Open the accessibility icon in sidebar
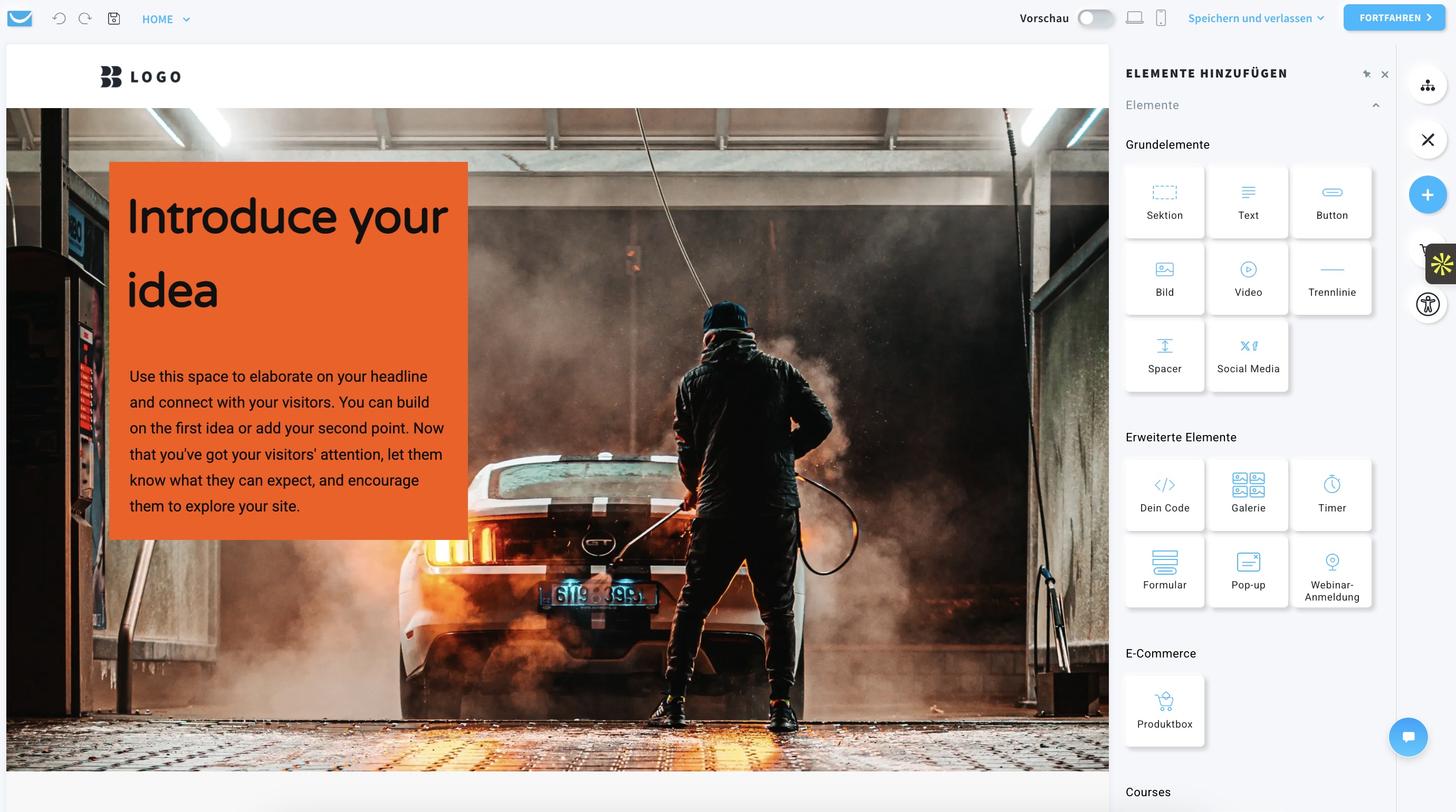The image size is (1456, 812). tap(1427, 305)
